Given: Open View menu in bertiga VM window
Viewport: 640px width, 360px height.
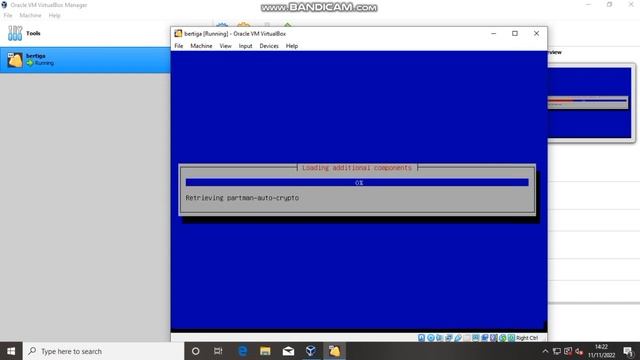Looking at the screenshot, I should [x=225, y=46].
